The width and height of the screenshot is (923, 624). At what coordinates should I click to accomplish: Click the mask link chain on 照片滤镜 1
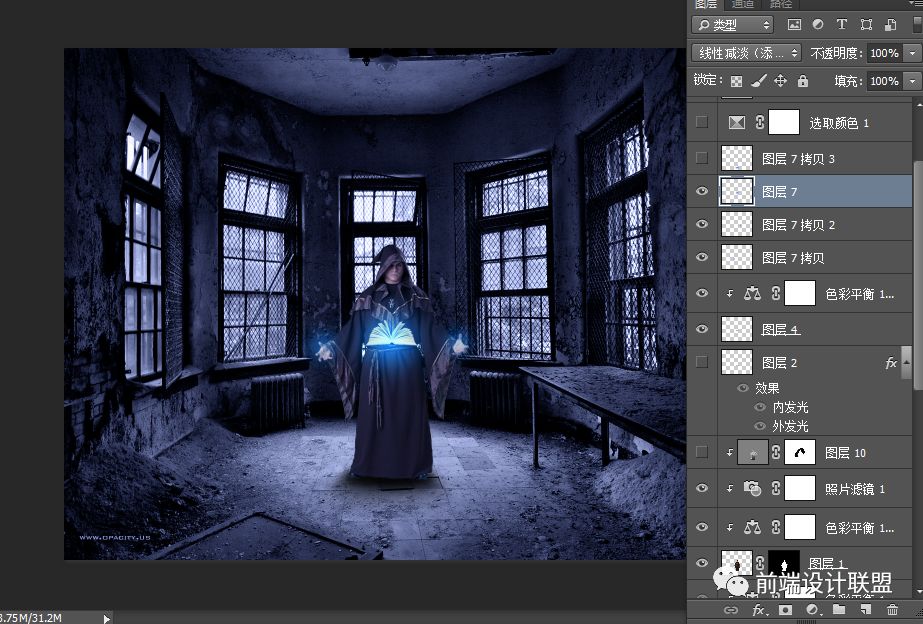[x=776, y=488]
